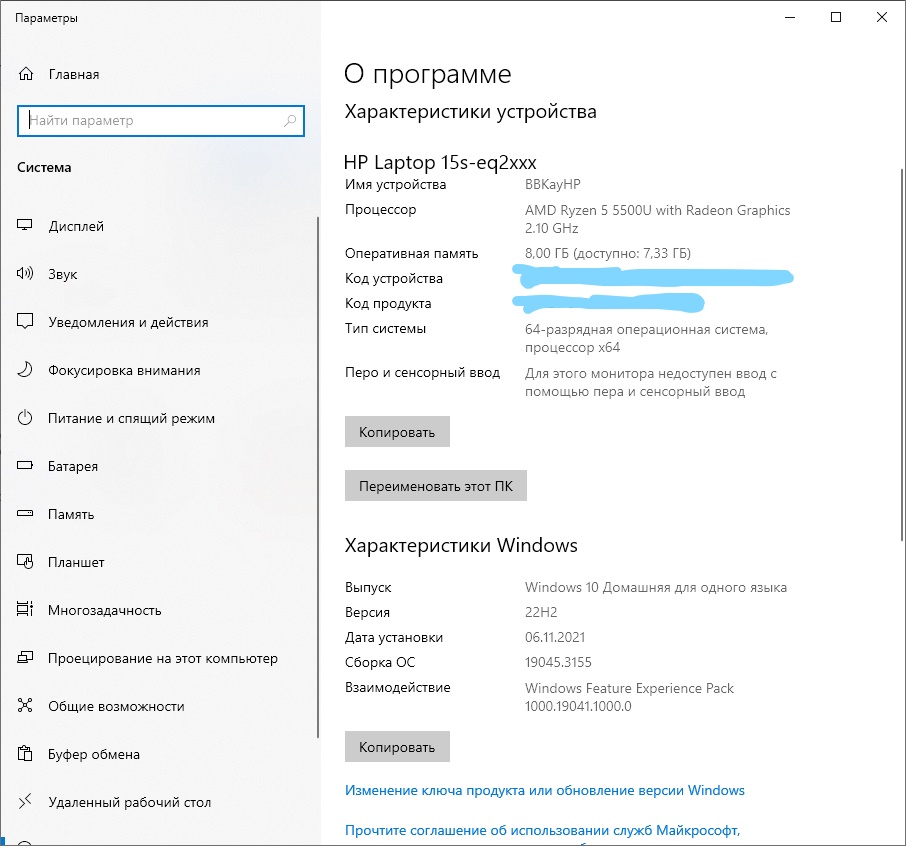Click the Характеристики устройства heading
Screen dimensions: 906x846
(x=470, y=112)
